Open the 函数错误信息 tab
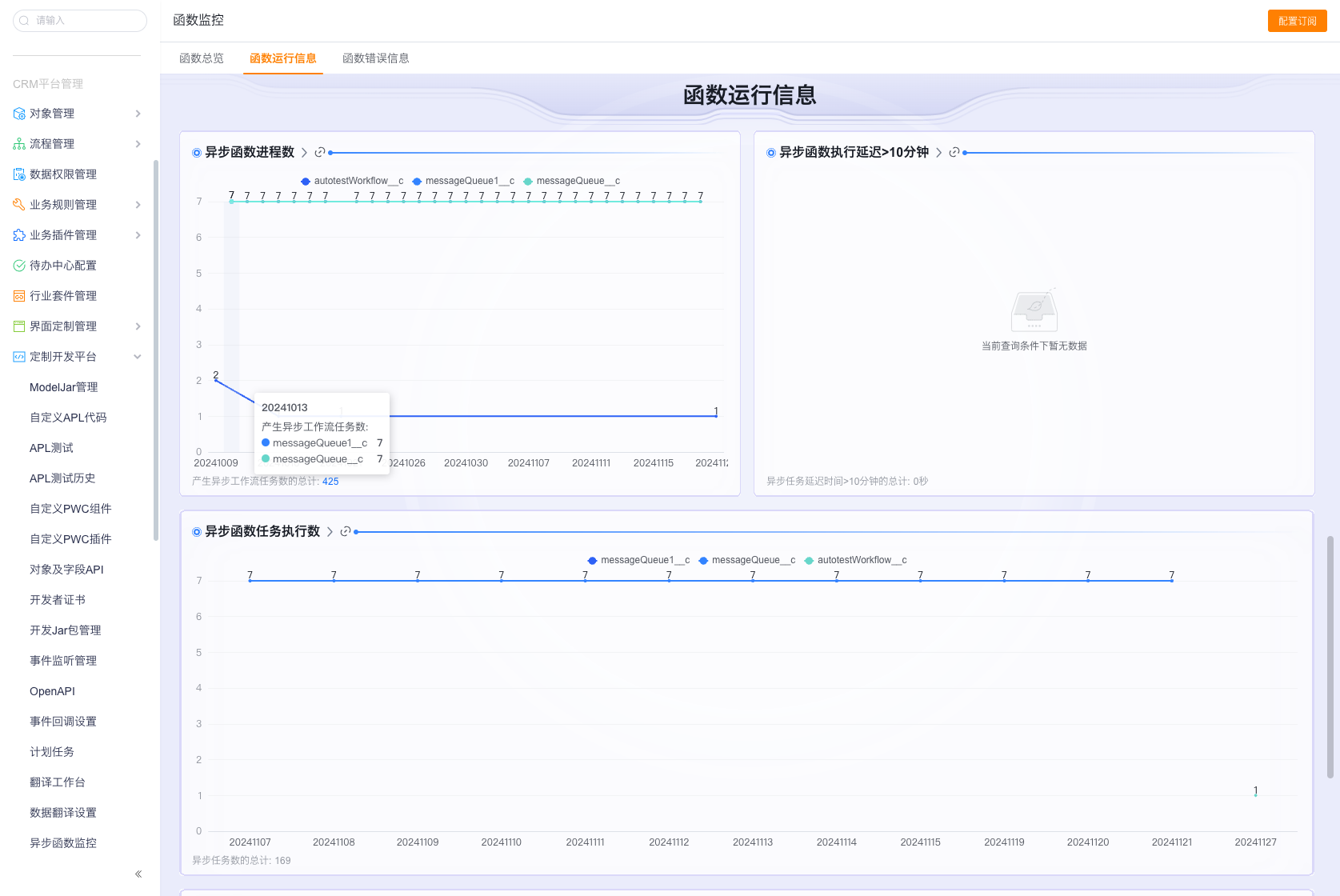Screen dimensions: 1340x896 click(375, 58)
